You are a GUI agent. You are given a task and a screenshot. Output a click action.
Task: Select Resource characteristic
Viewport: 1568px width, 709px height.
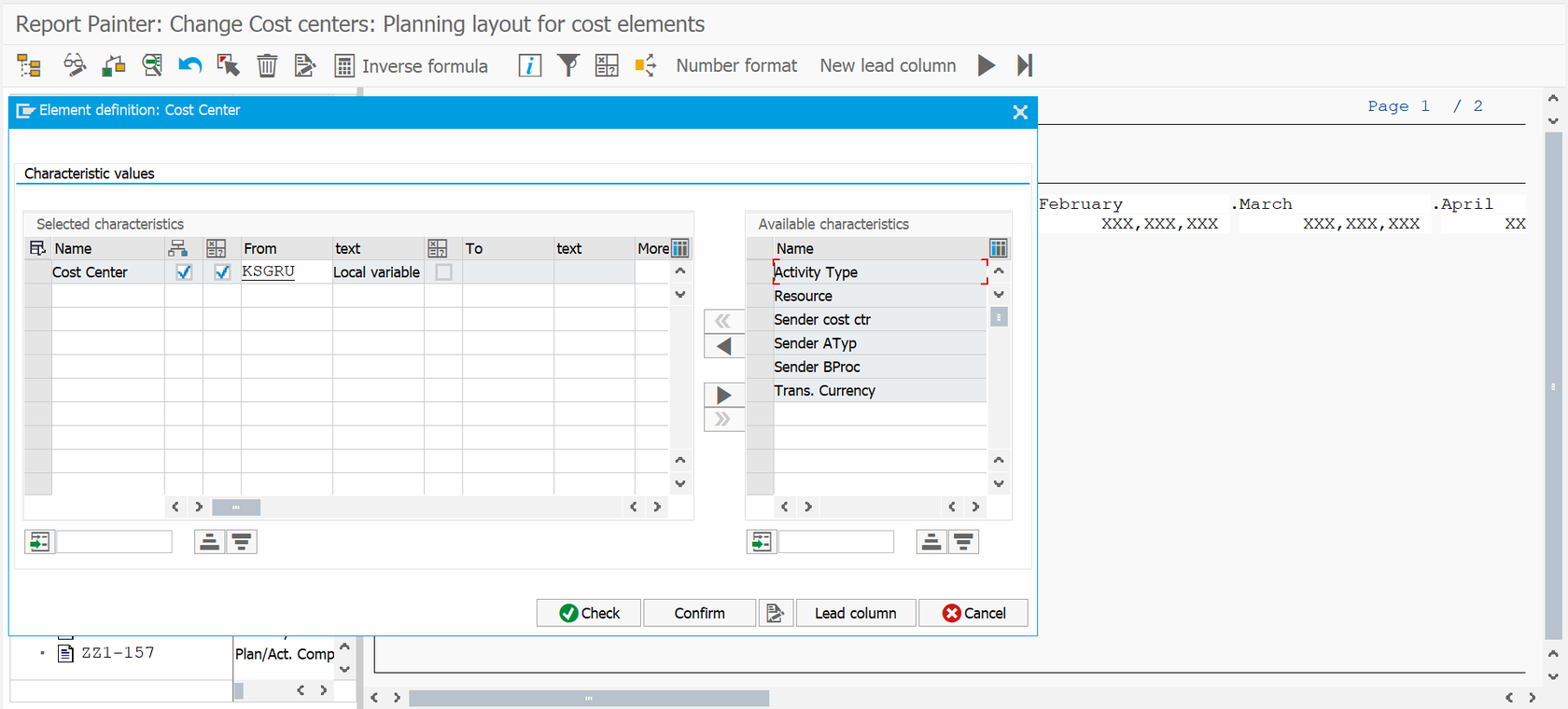pyautogui.click(x=879, y=296)
